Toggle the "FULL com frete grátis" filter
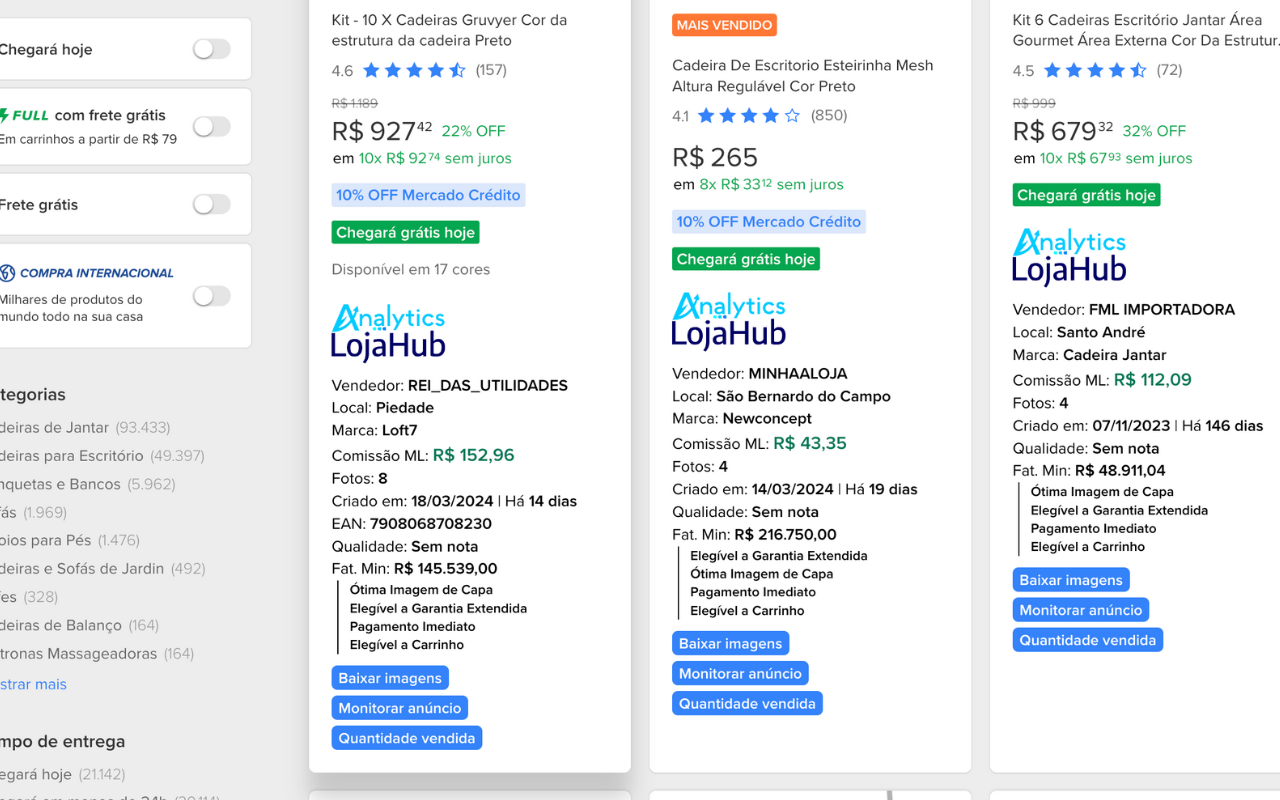The height and width of the screenshot is (800, 1280). [x=211, y=126]
